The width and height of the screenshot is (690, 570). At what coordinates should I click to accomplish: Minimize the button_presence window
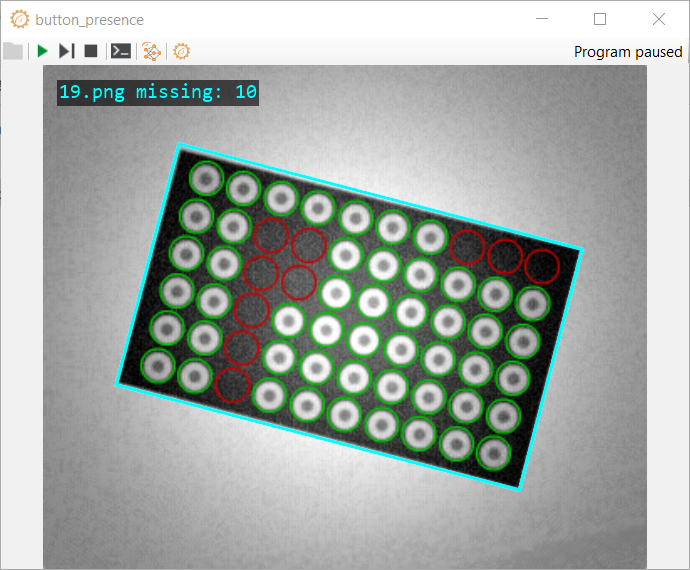pyautogui.click(x=542, y=19)
